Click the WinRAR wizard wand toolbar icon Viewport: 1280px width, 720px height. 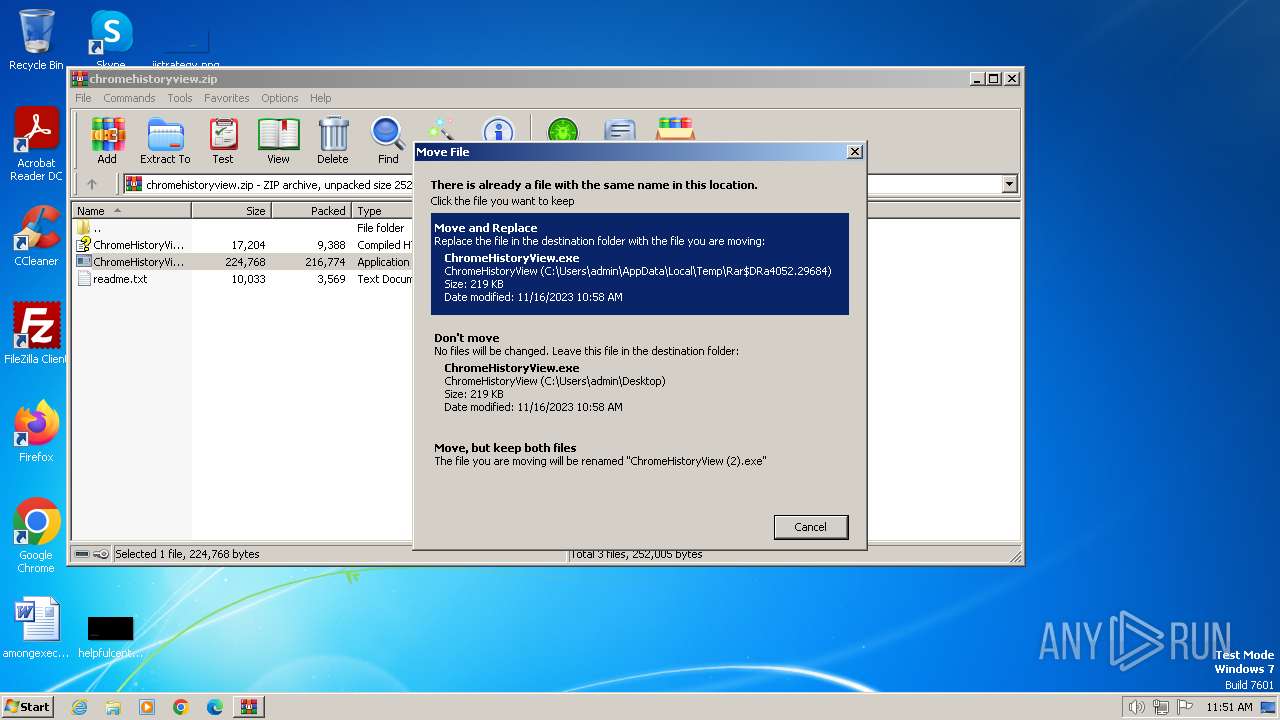coord(440,130)
